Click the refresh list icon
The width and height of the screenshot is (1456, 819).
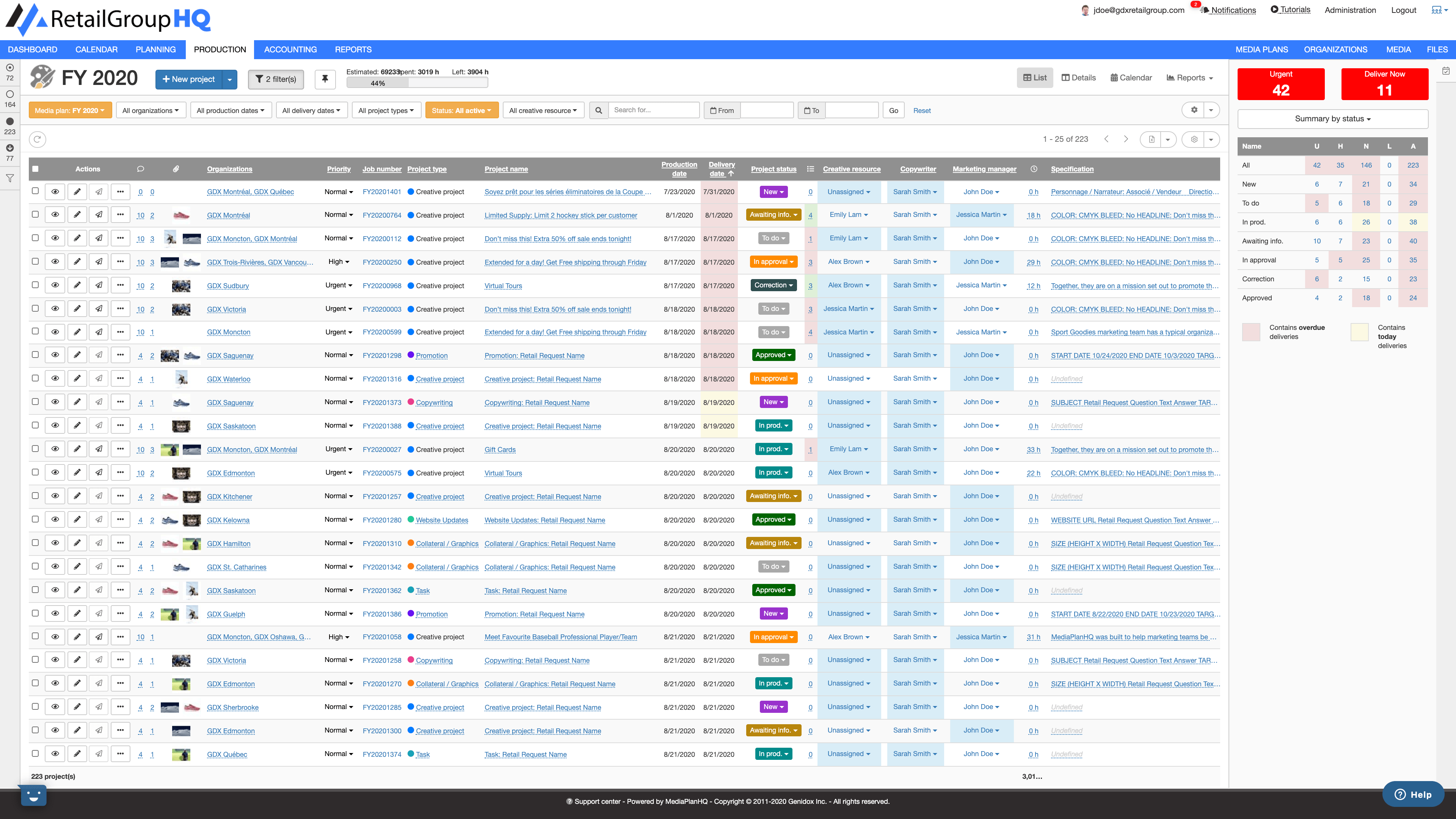tap(37, 139)
